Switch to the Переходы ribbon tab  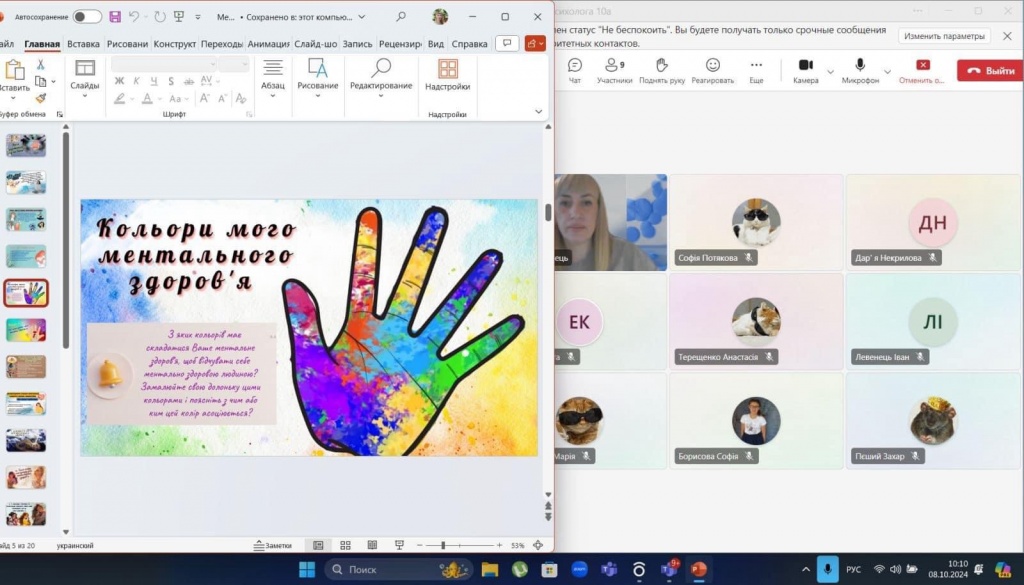221,44
